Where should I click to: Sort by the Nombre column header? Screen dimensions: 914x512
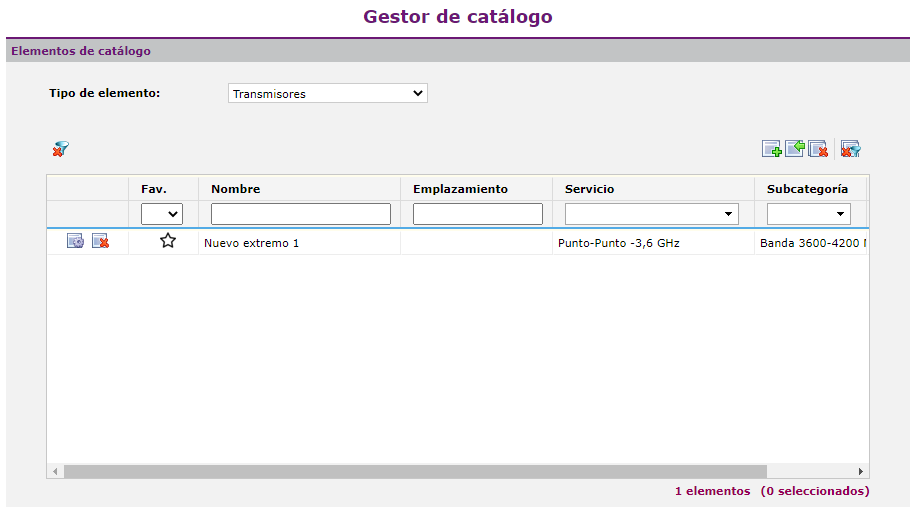[235, 189]
